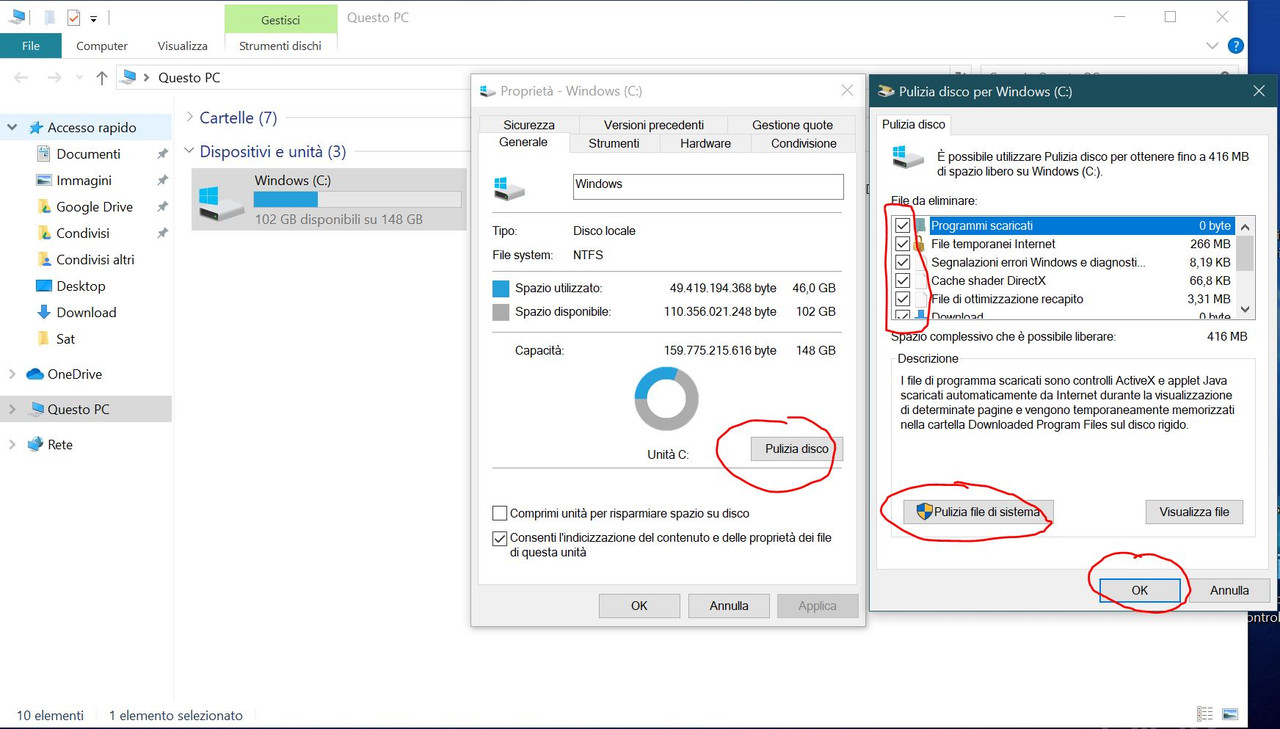Click the scroll up arrow in file list
The width and height of the screenshot is (1280, 729).
tap(1245, 226)
